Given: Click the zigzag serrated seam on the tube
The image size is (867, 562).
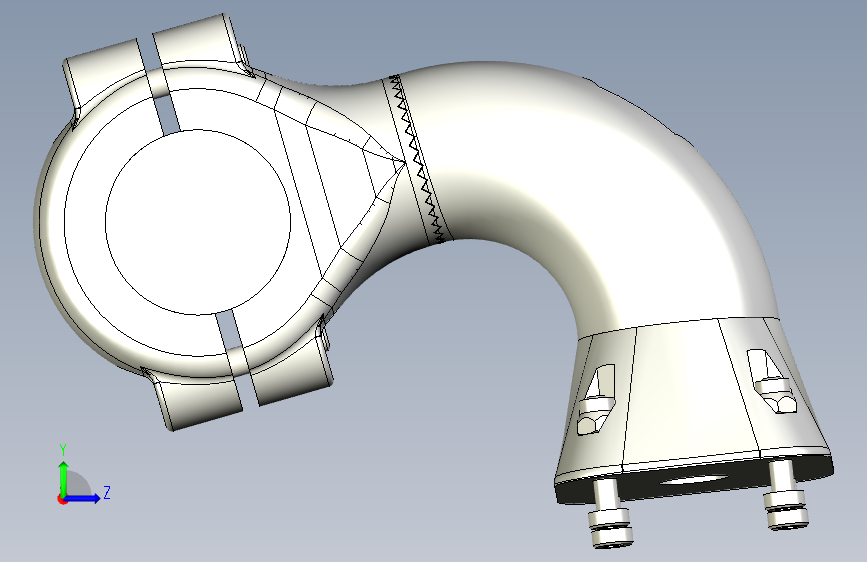Looking at the screenshot, I should [417, 159].
